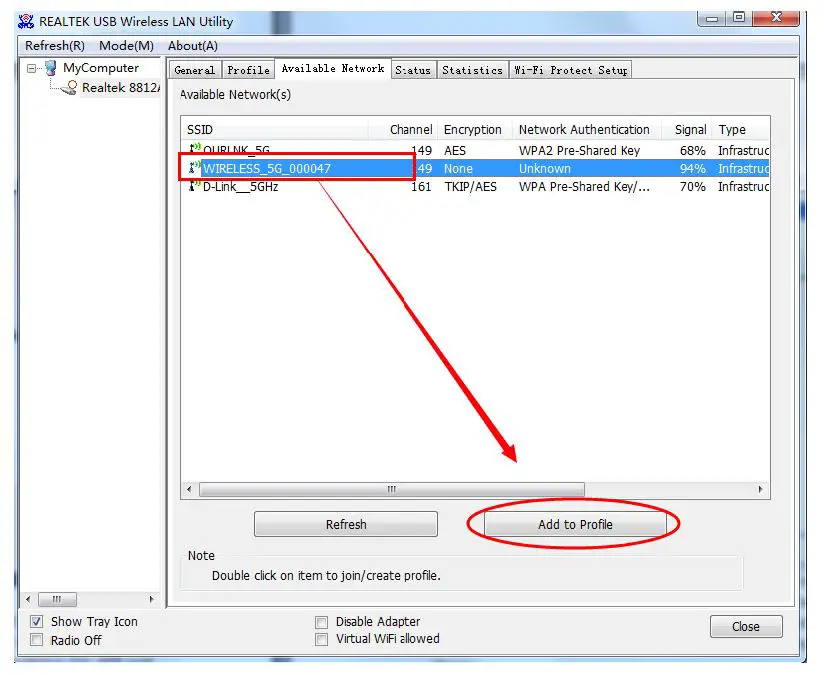Sort by the Type column header
The image size is (824, 675).
(x=740, y=129)
